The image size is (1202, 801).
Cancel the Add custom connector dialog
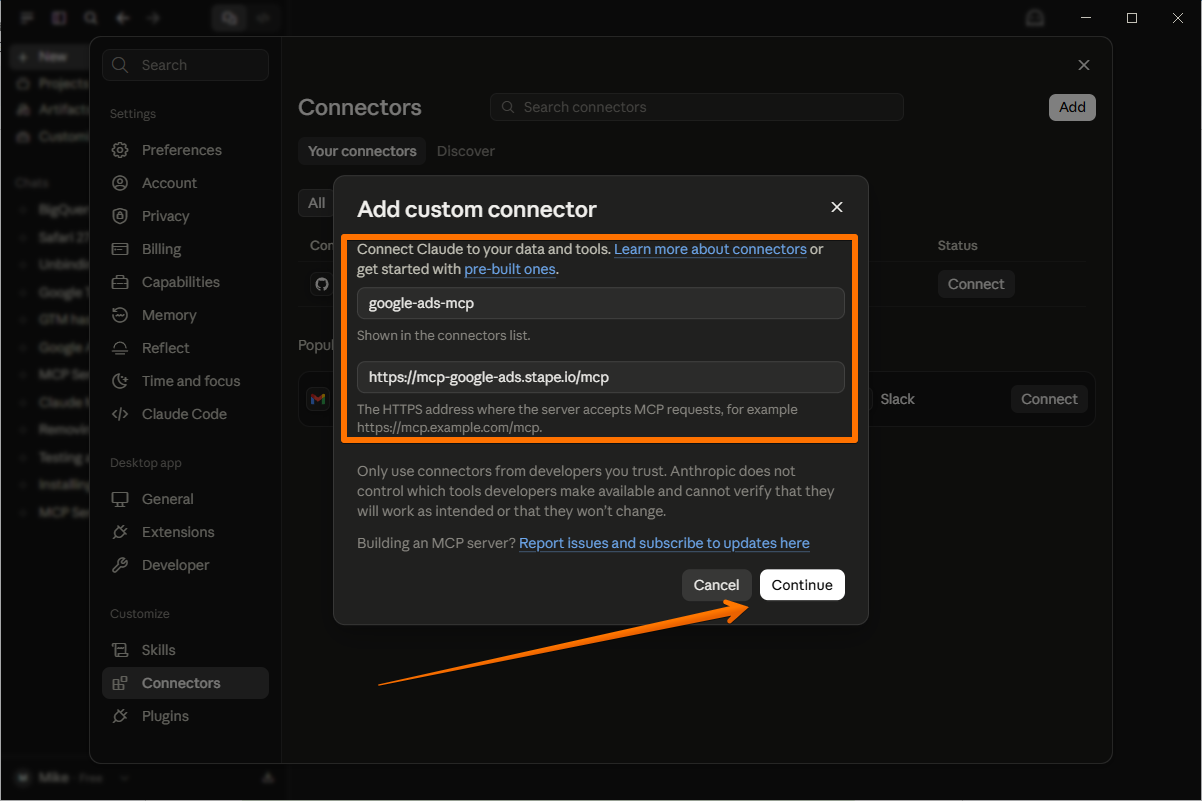tap(716, 585)
